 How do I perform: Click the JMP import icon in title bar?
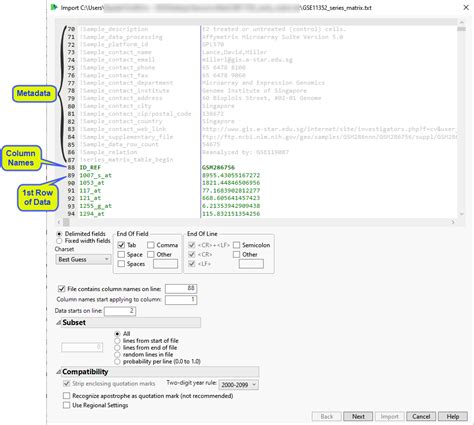pyautogui.click(x=54, y=7)
